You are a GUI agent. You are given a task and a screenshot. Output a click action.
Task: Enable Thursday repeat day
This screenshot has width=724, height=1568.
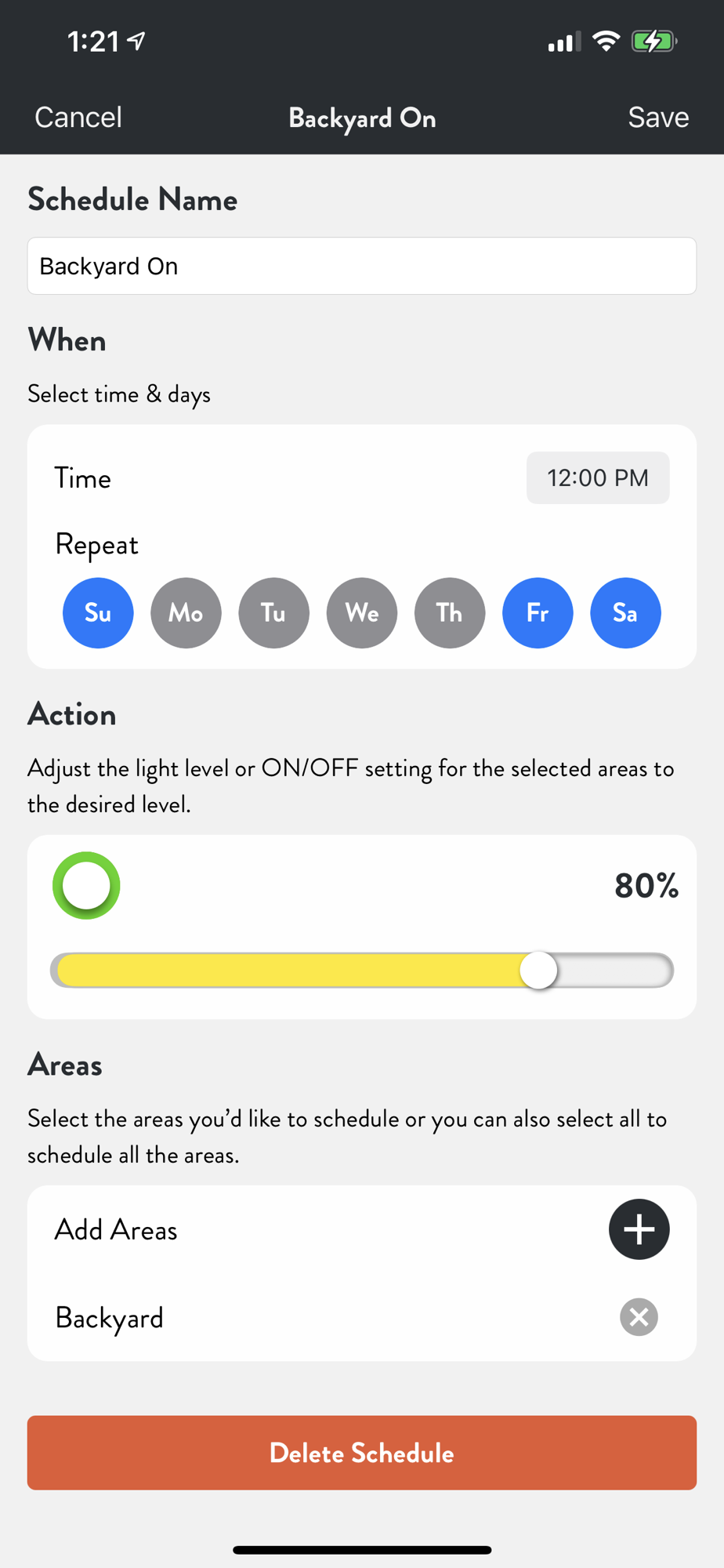450,612
